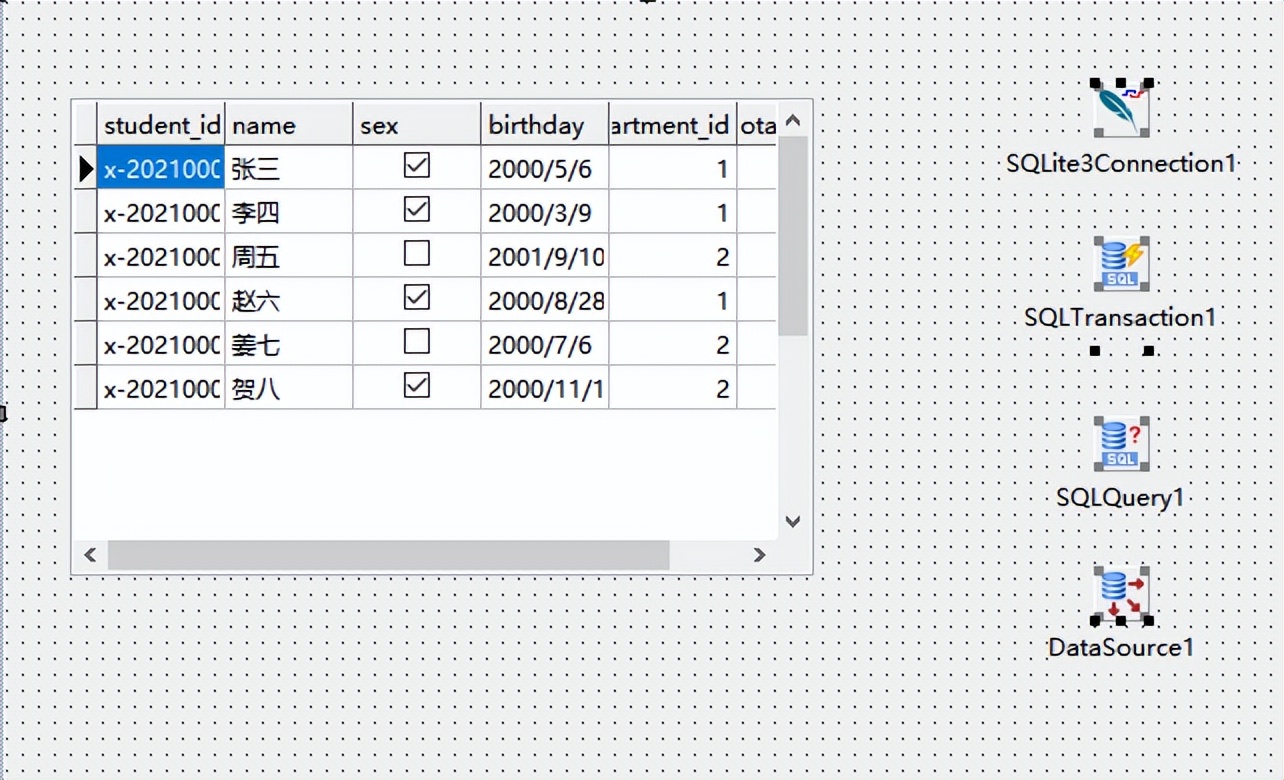Select the SQLTransaction1 component icon

pyautogui.click(x=1121, y=265)
